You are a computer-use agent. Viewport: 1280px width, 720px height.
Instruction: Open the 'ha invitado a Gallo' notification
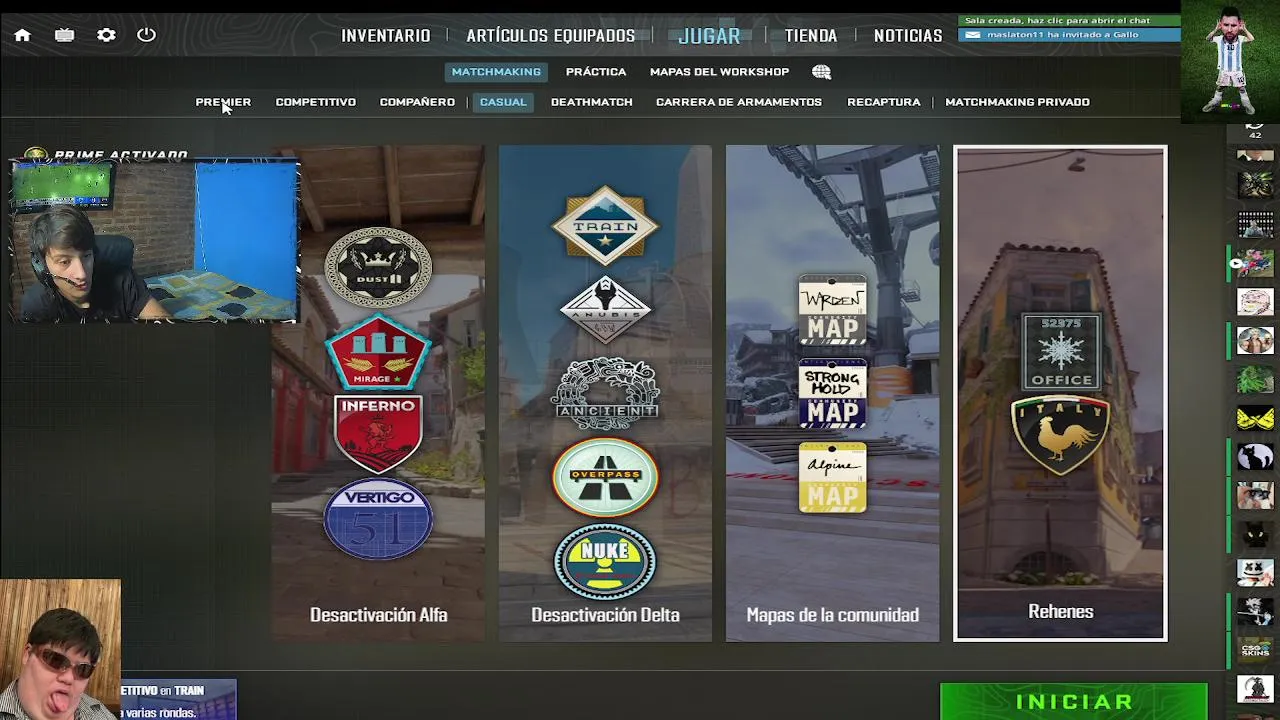[1069, 35]
